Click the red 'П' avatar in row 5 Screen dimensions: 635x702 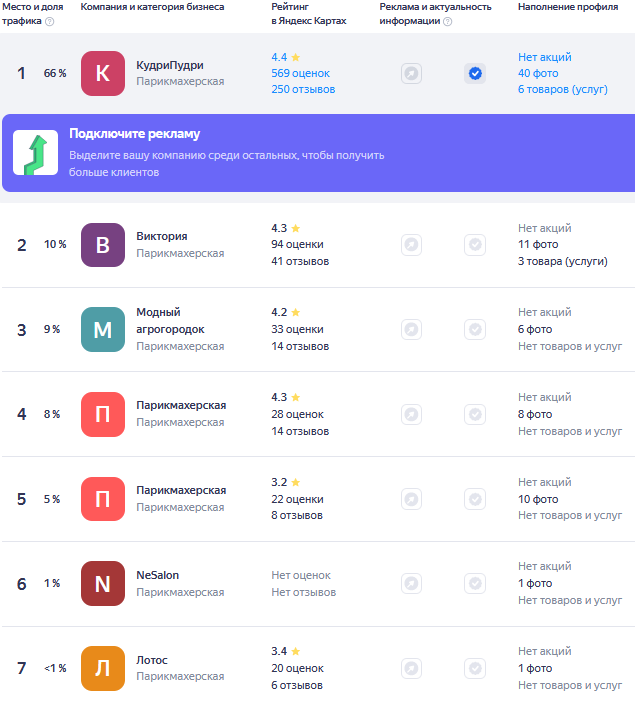tap(103, 499)
